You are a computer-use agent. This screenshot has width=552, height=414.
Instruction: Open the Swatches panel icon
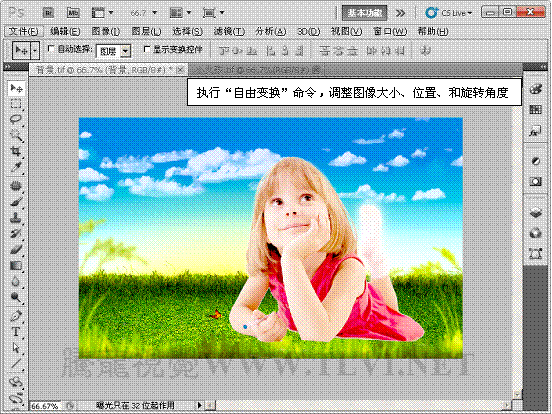coord(535,110)
